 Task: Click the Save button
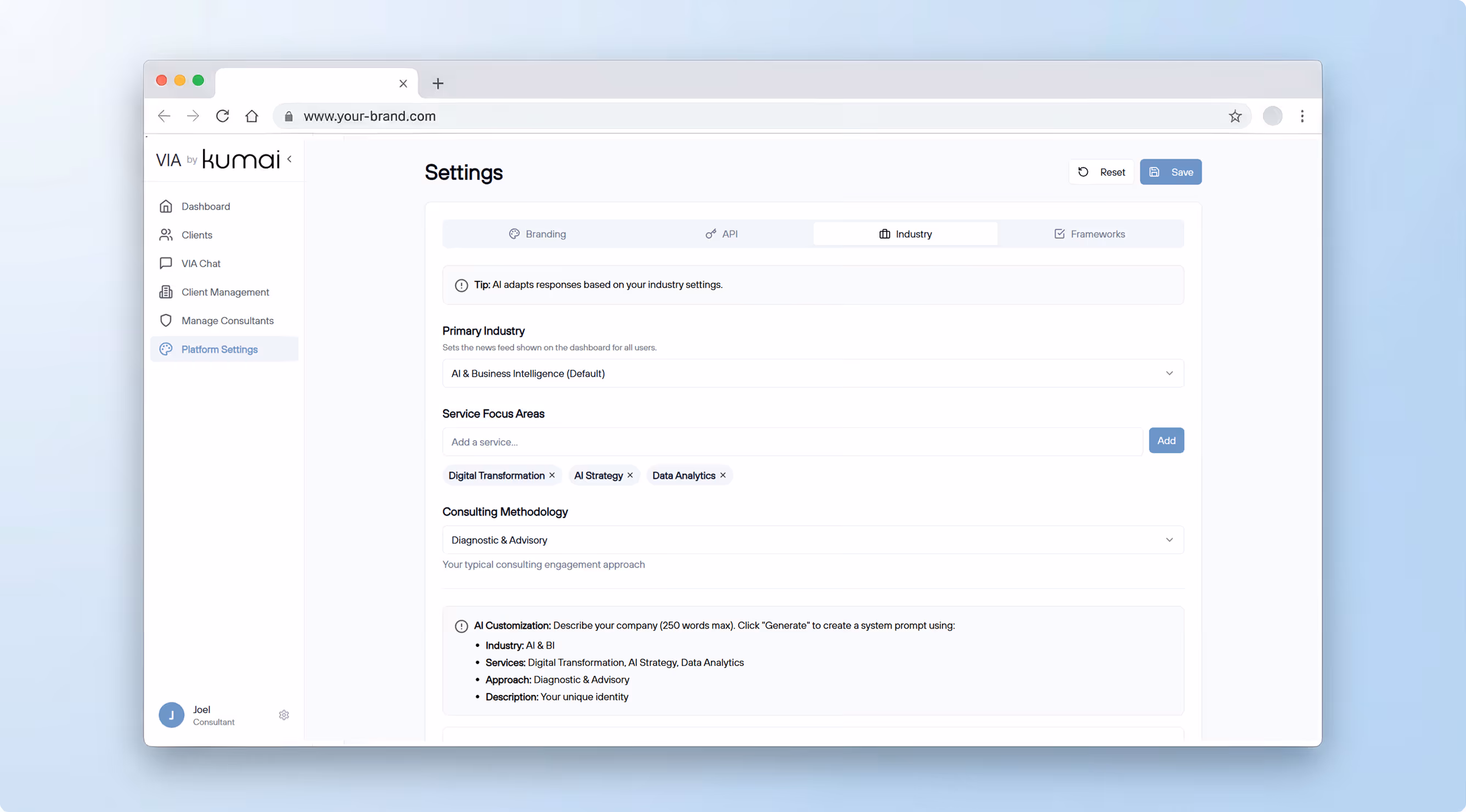(x=1170, y=172)
